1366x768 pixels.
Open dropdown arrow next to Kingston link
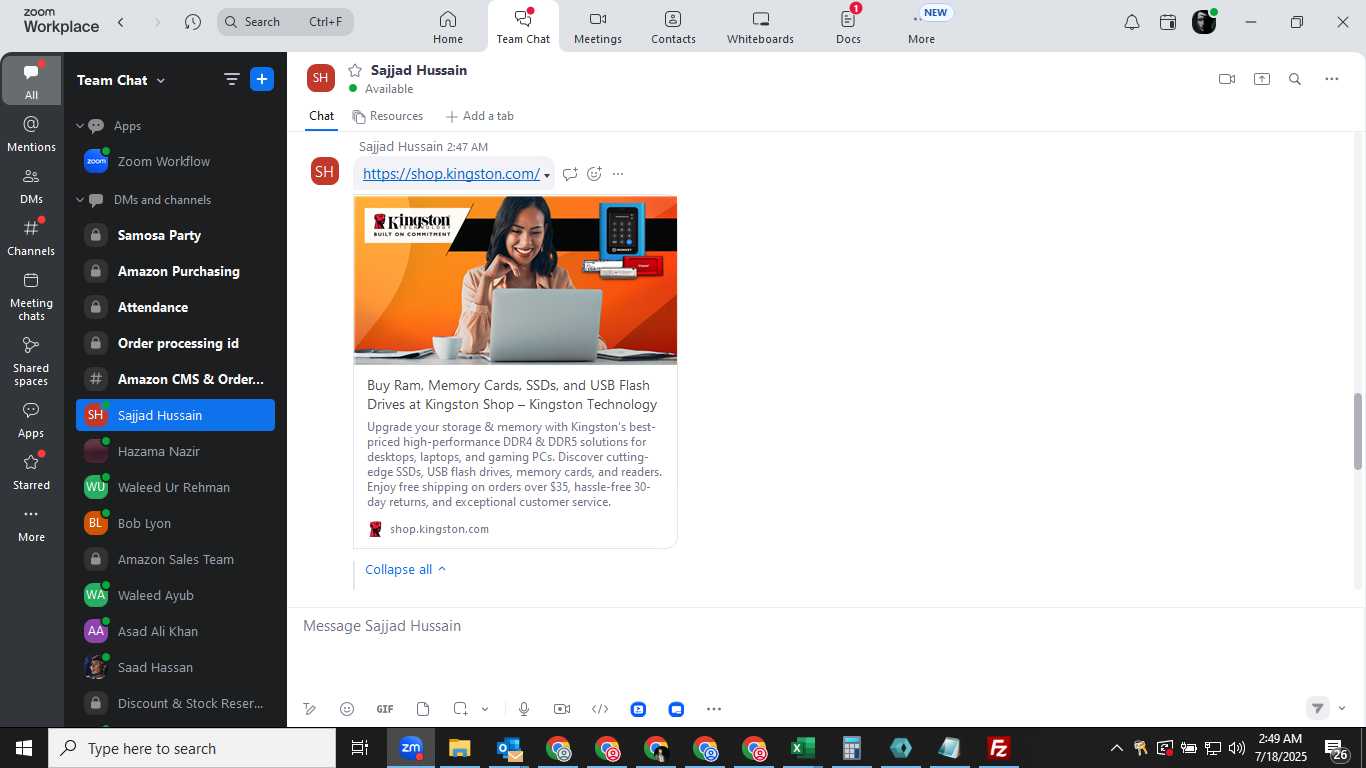(x=547, y=176)
